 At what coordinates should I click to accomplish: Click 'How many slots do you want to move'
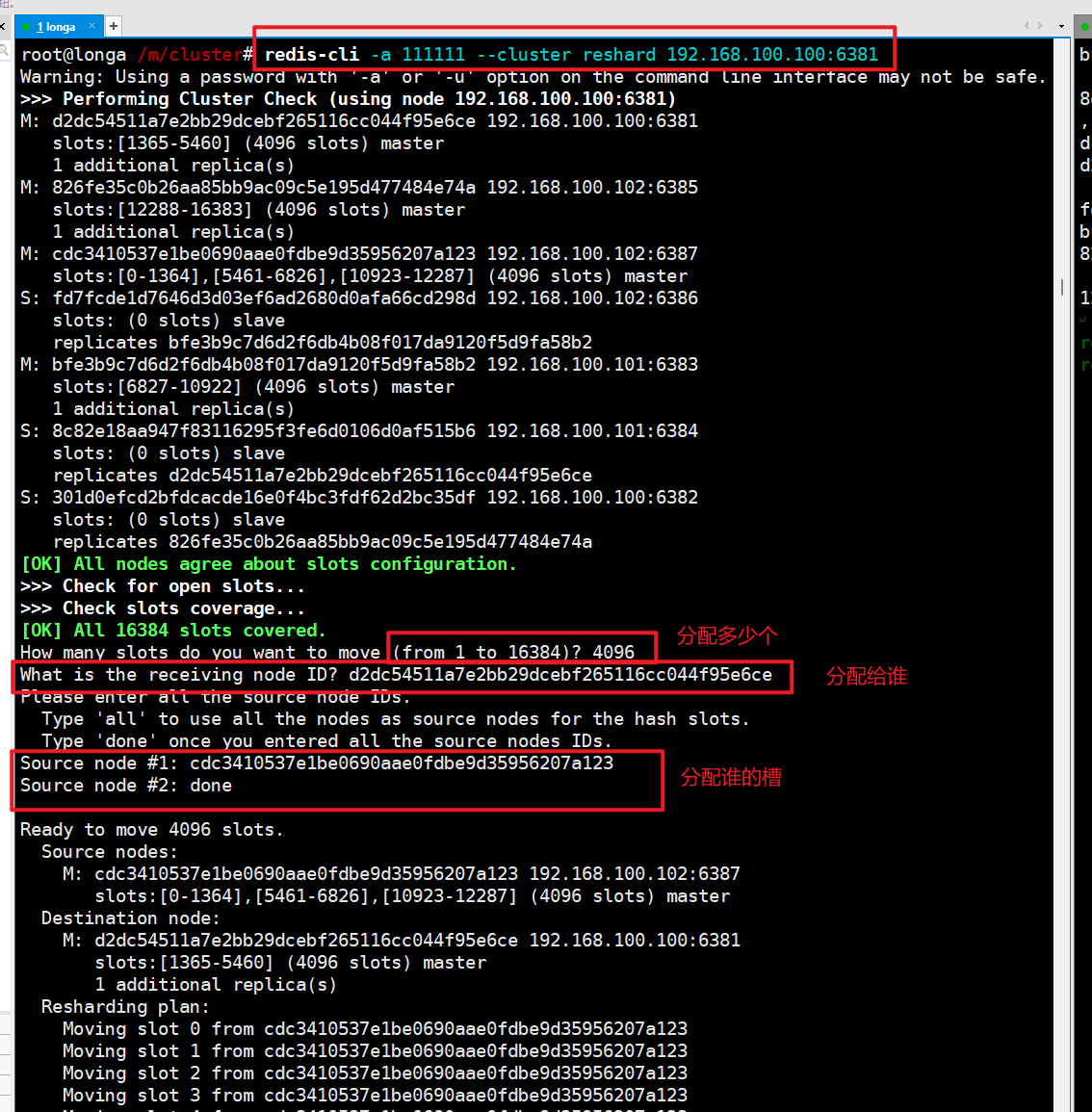coord(200,653)
